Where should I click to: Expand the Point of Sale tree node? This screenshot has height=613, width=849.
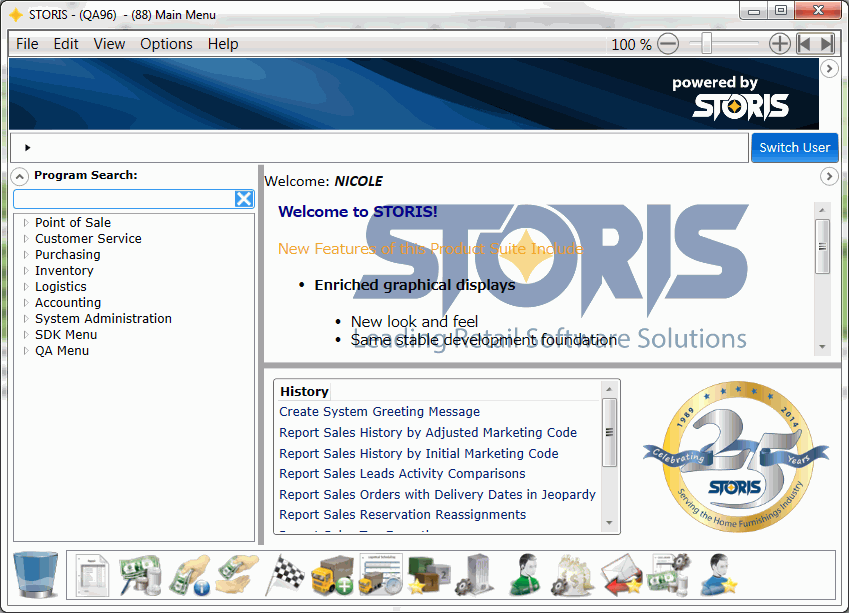tap(26, 223)
